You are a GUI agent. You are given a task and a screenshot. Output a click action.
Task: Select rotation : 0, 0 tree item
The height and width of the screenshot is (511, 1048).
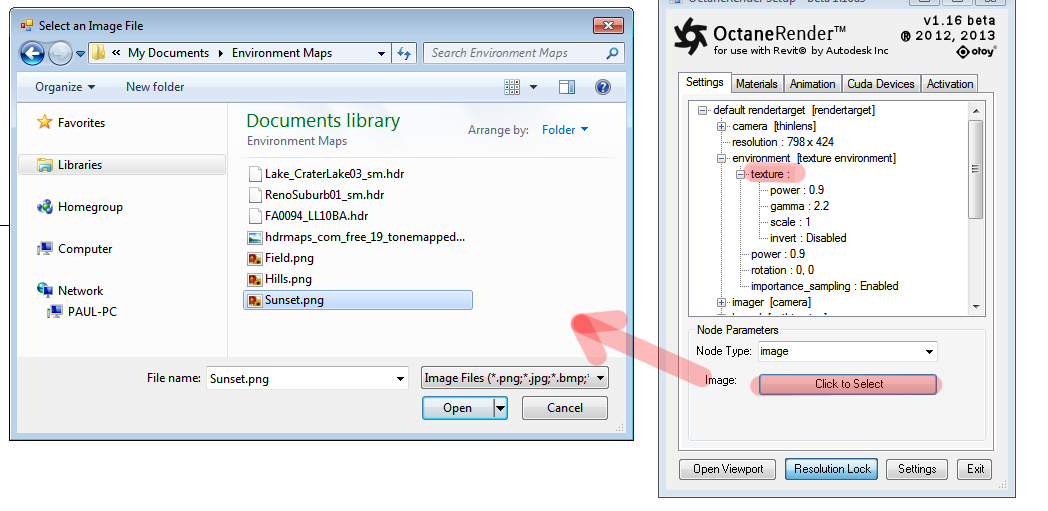pyautogui.click(x=782, y=271)
